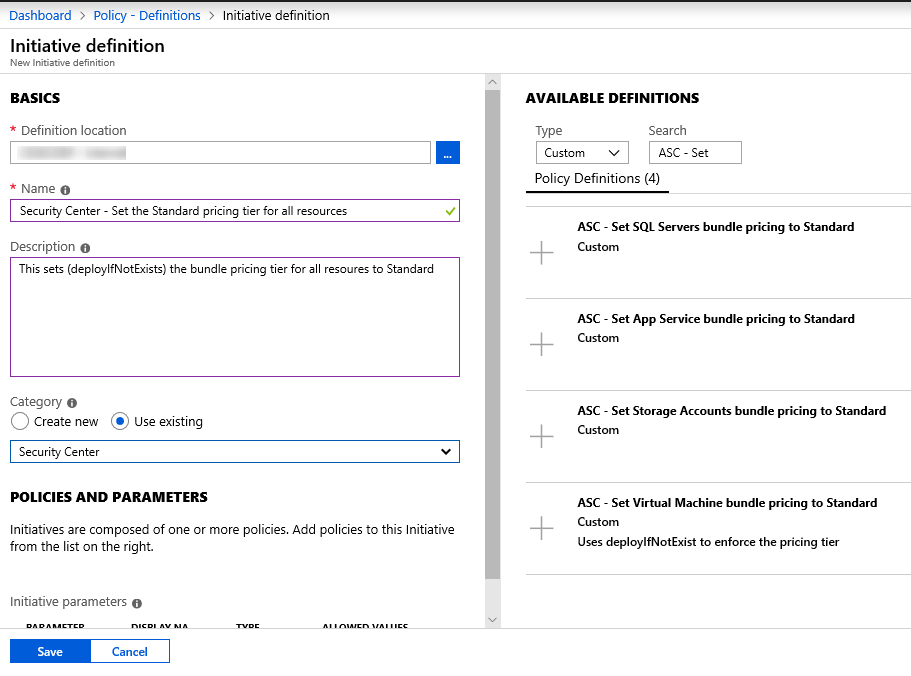Go to Policy - Definitions breadcrumb
This screenshot has width=911, height=676.
pos(147,15)
